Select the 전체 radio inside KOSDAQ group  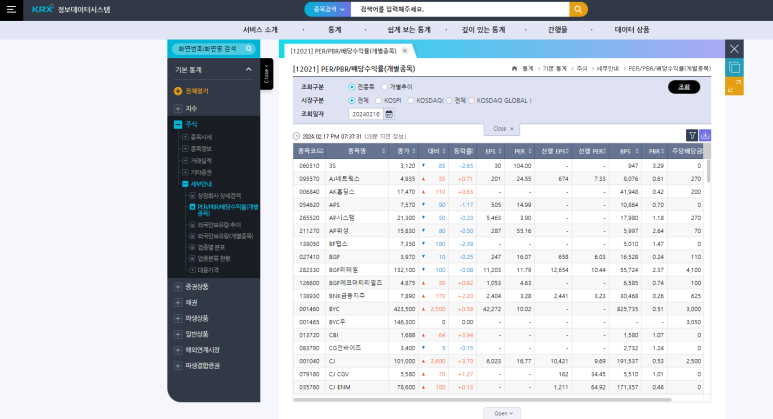pos(449,101)
